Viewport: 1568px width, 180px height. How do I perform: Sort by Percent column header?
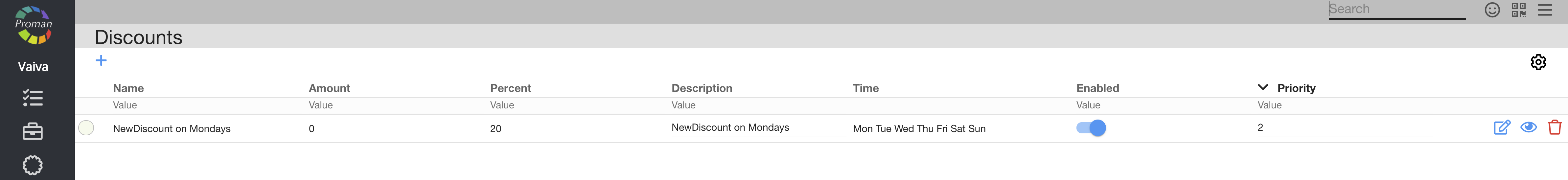[x=510, y=88]
